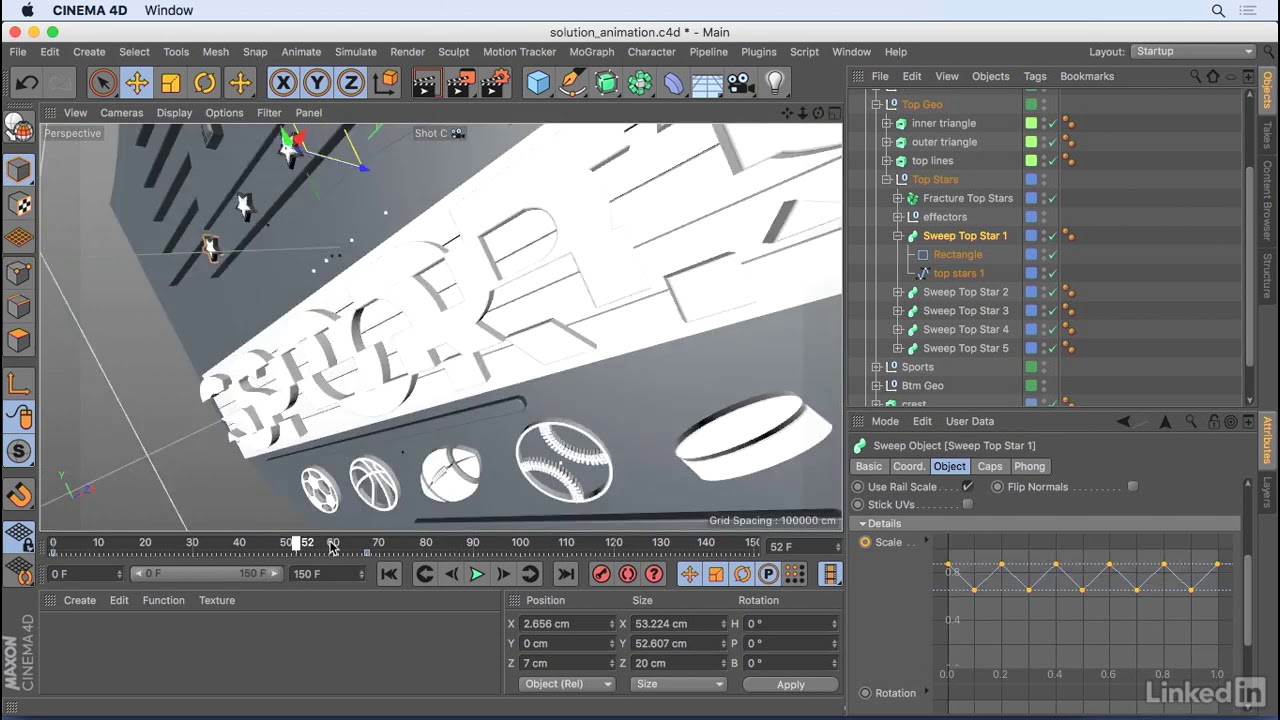Select Sweep Top Star 5 object
Screen dimensions: 1280x720
click(965, 348)
